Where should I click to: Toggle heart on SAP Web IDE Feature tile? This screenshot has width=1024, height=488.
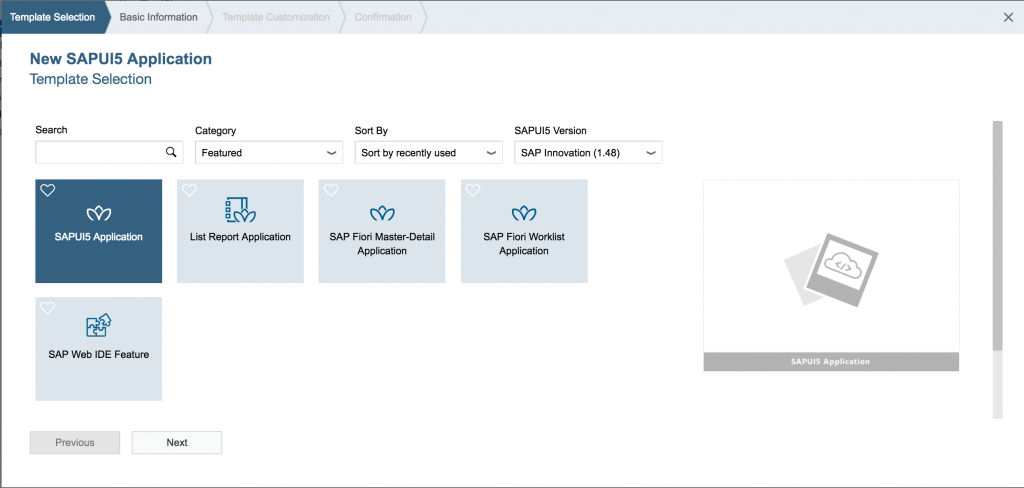pos(48,308)
